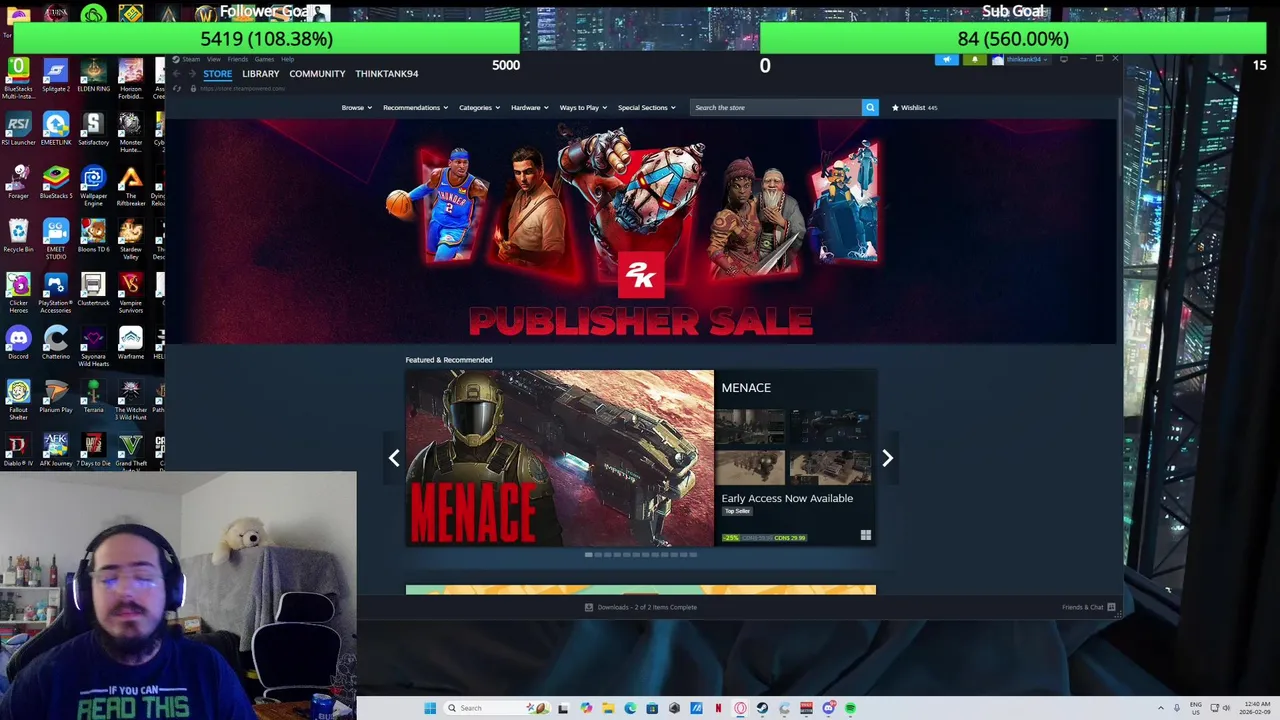Screen dimensions: 1280x720
Task: Click the first MENACE screenshot thumbnail
Action: tap(750, 426)
